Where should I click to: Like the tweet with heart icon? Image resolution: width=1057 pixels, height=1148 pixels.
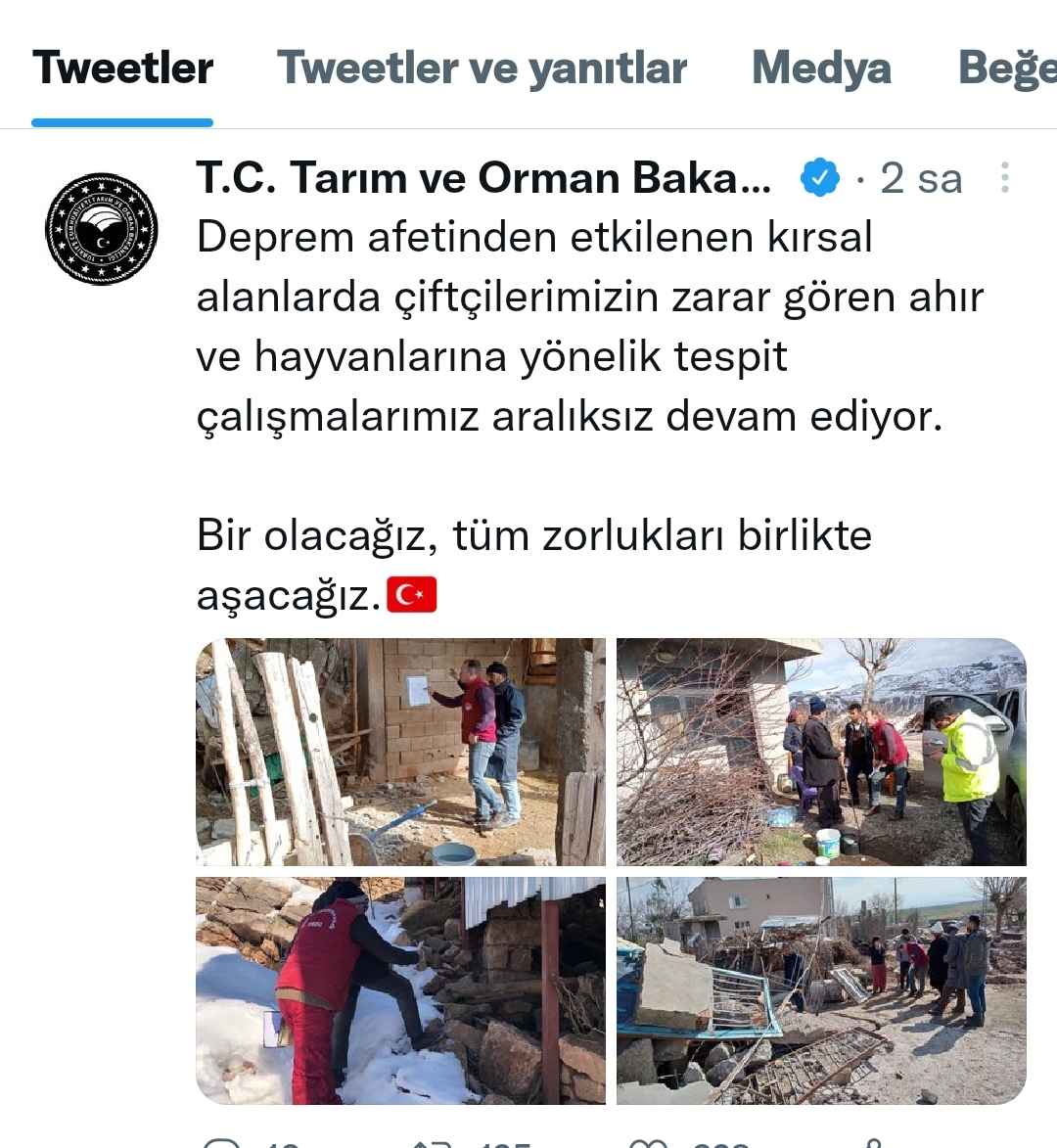pos(648,1143)
